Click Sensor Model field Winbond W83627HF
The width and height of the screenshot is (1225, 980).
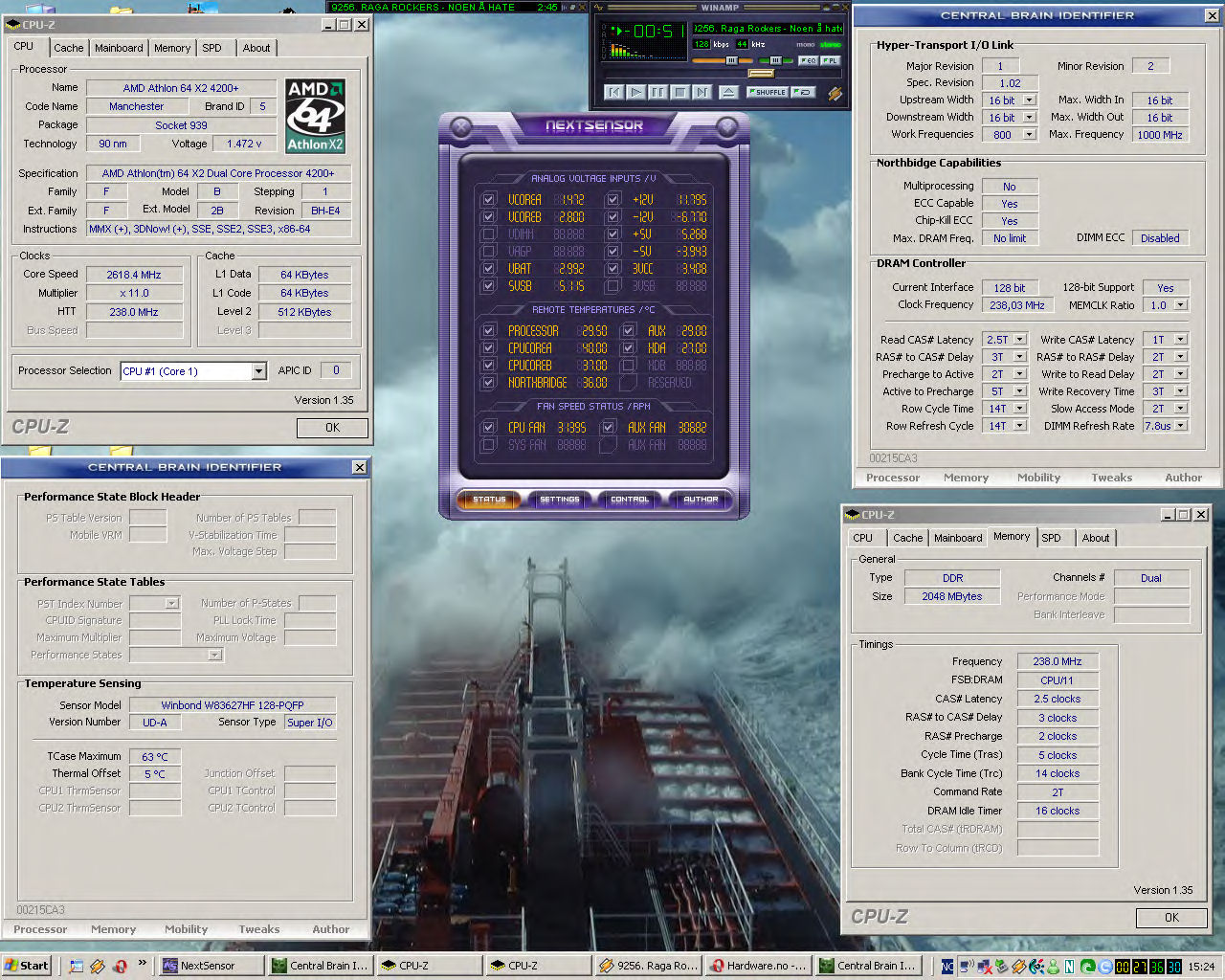[233, 705]
